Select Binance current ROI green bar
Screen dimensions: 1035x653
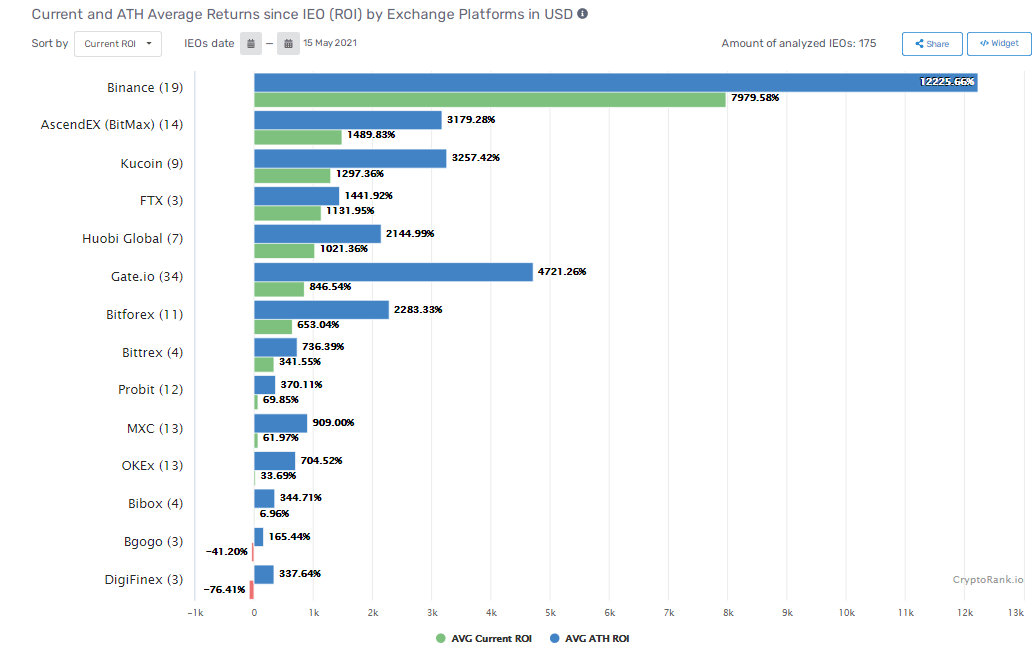(490, 100)
